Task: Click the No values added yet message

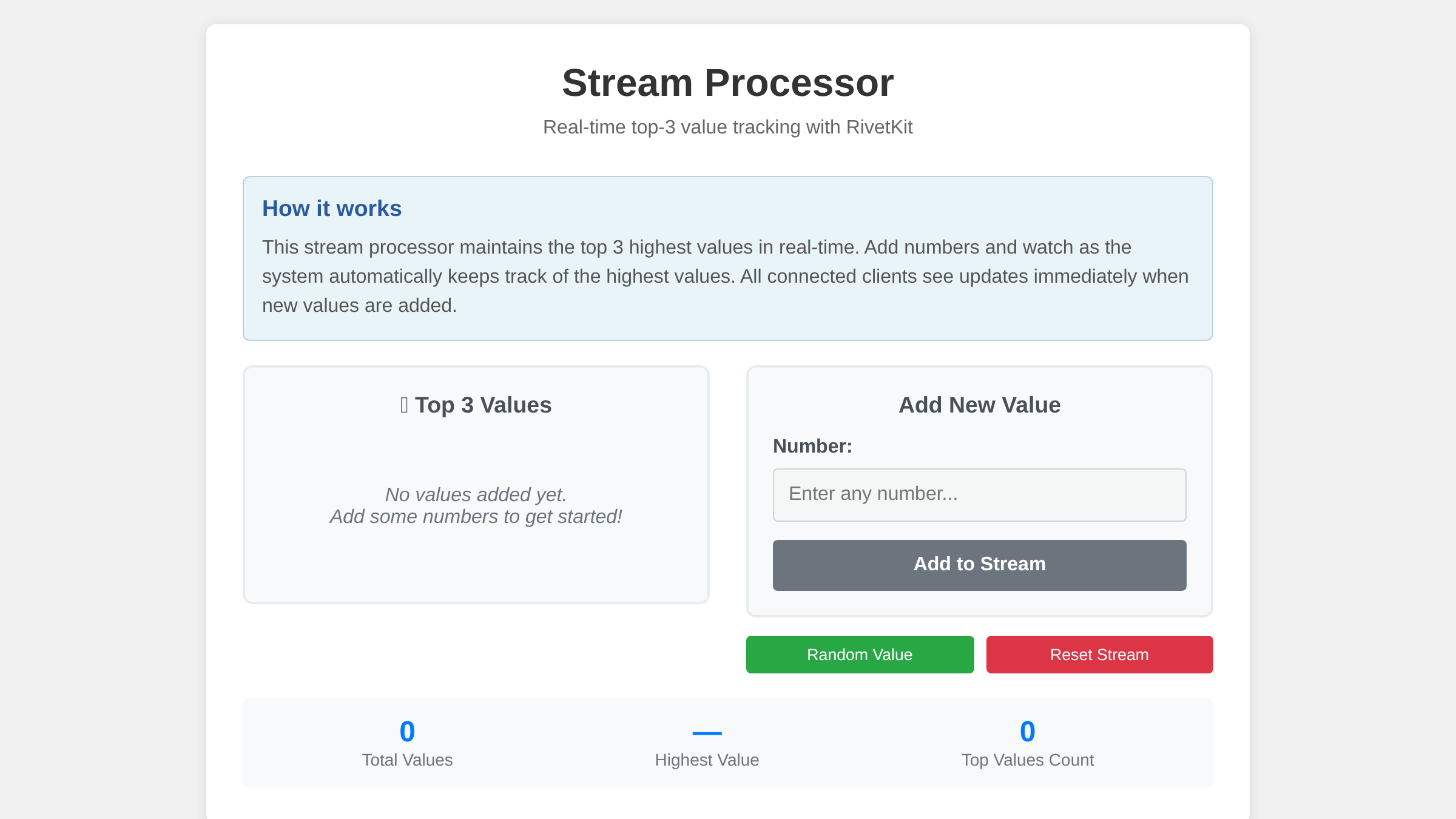Action: tap(476, 494)
